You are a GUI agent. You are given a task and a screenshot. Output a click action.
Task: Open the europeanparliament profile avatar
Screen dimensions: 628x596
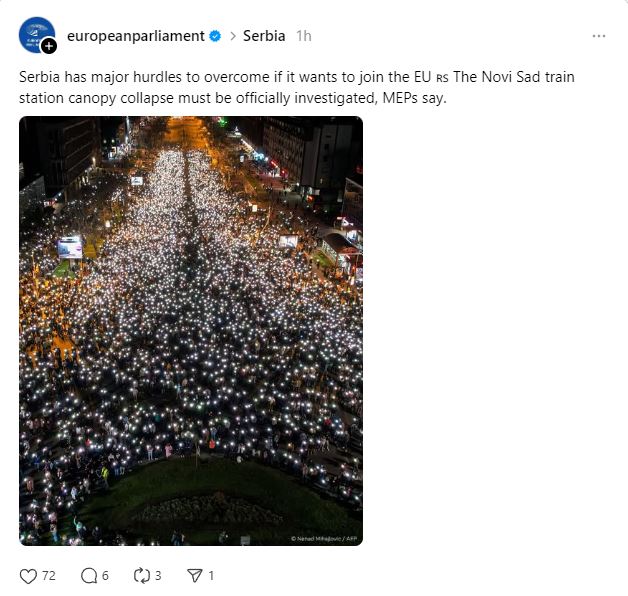click(x=36, y=35)
